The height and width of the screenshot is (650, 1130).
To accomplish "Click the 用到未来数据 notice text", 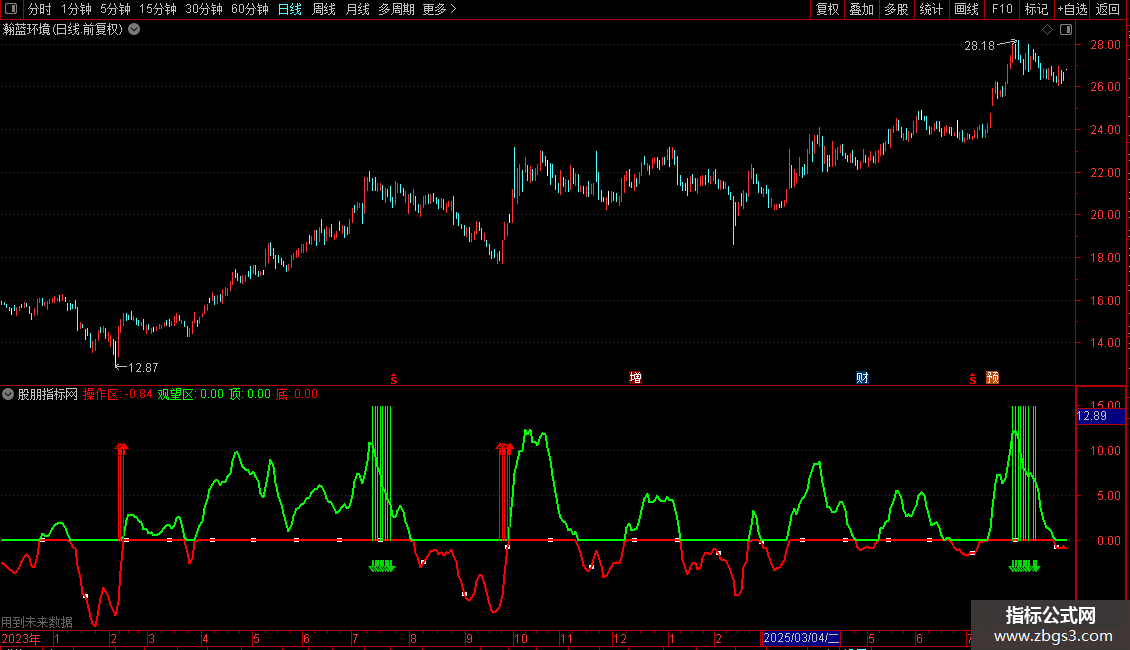I will click(x=37, y=622).
